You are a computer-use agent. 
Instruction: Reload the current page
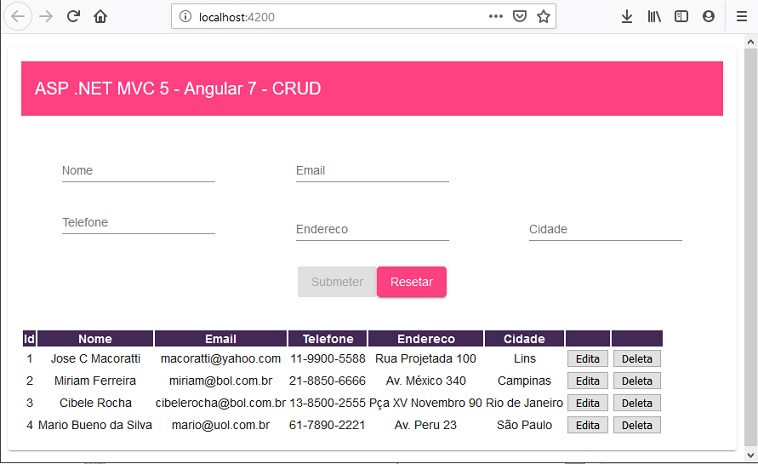(x=73, y=16)
